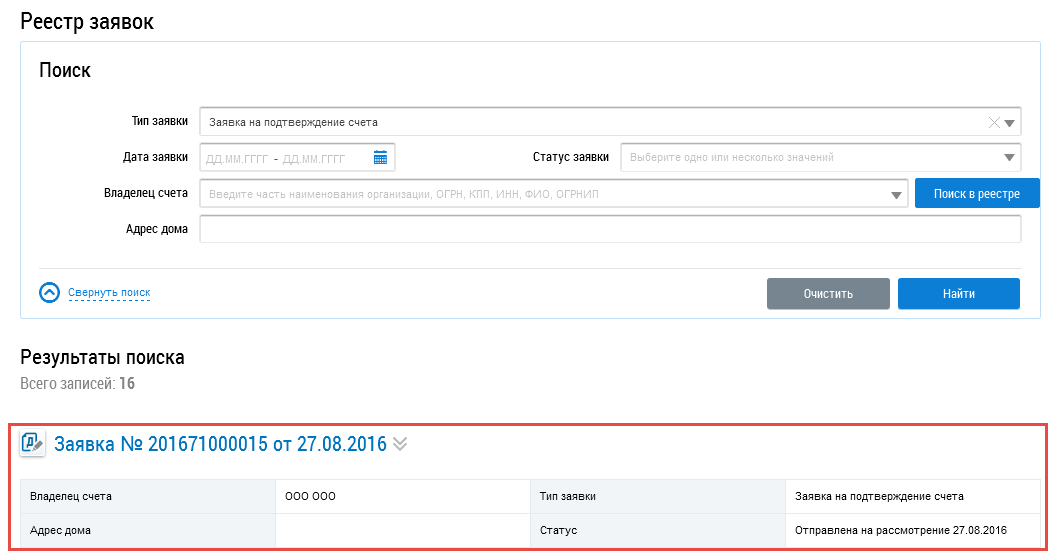Open the calendar picker for Дата заявки
The width and height of the screenshot is (1061, 553).
pyautogui.click(x=380, y=157)
